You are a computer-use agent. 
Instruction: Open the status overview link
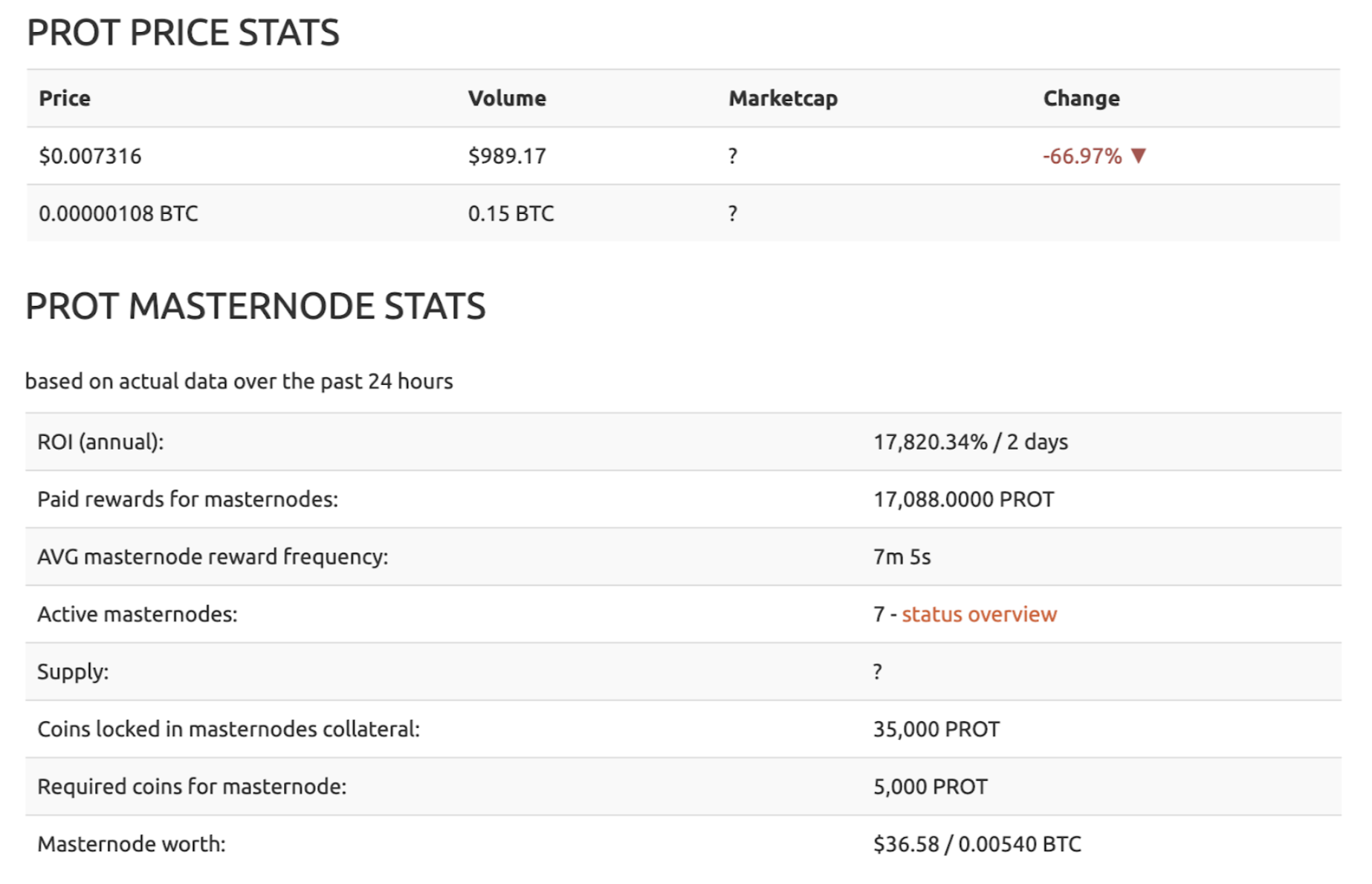(x=979, y=614)
